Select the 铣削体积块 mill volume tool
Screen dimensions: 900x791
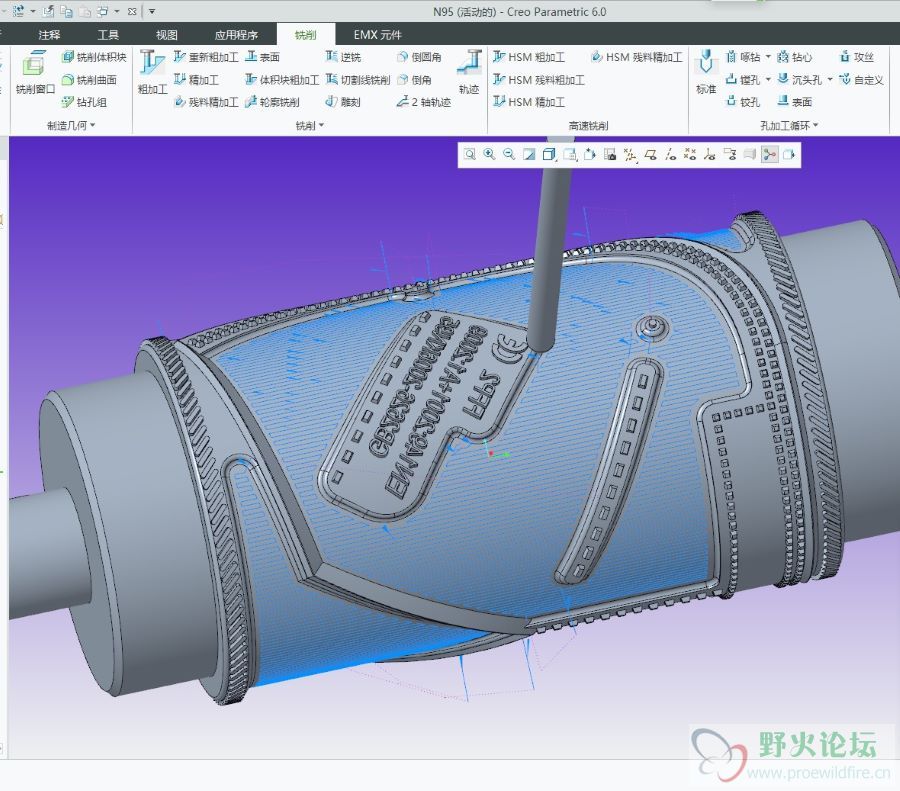click(94, 57)
